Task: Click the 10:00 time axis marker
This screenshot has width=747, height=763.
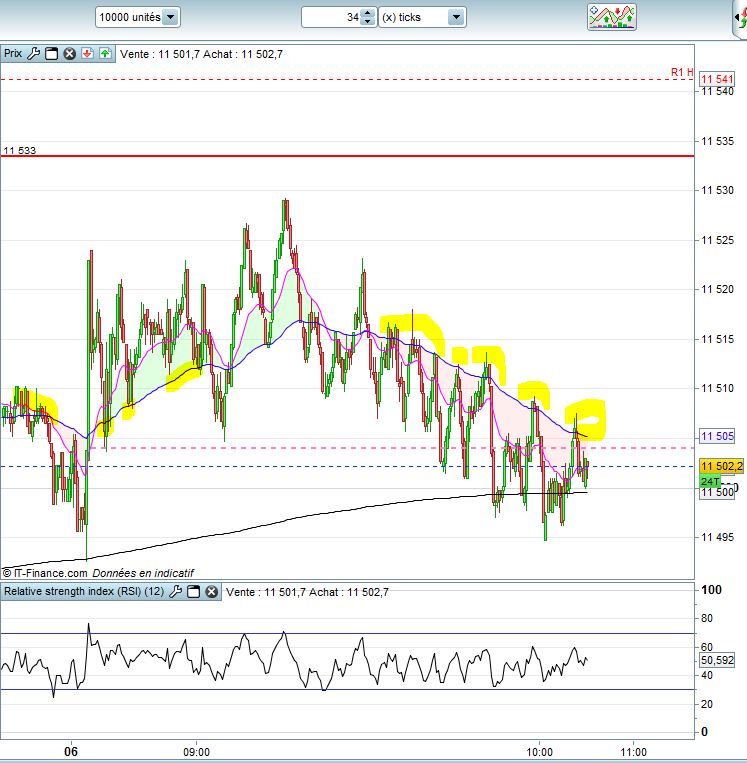Action: [539, 752]
